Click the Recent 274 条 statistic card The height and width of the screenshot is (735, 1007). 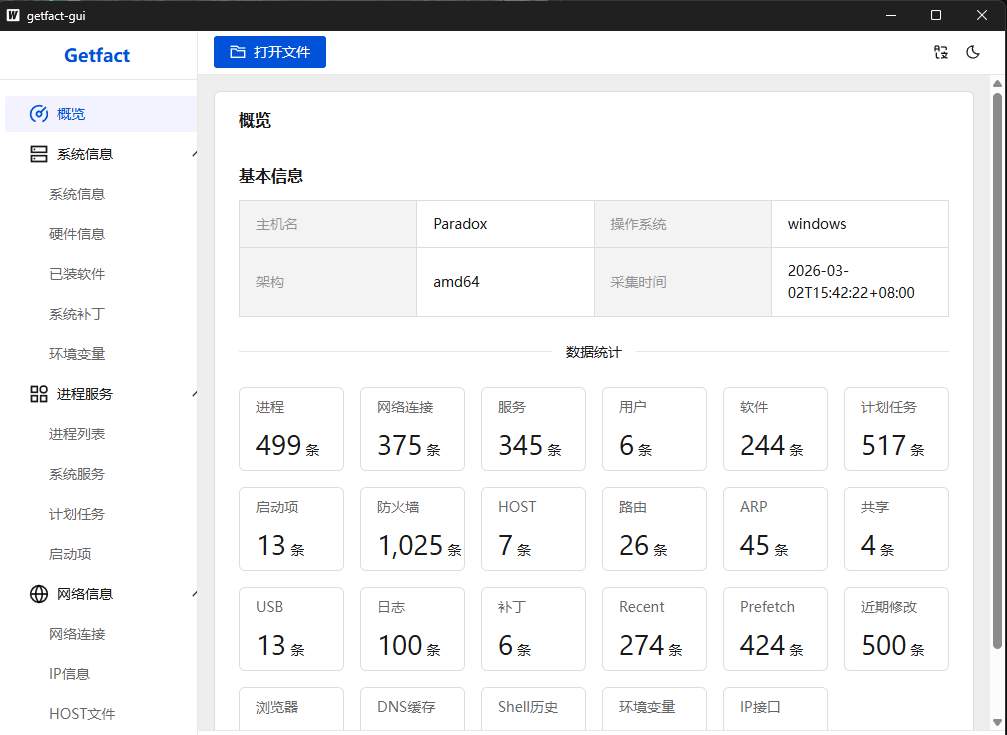[x=654, y=629]
